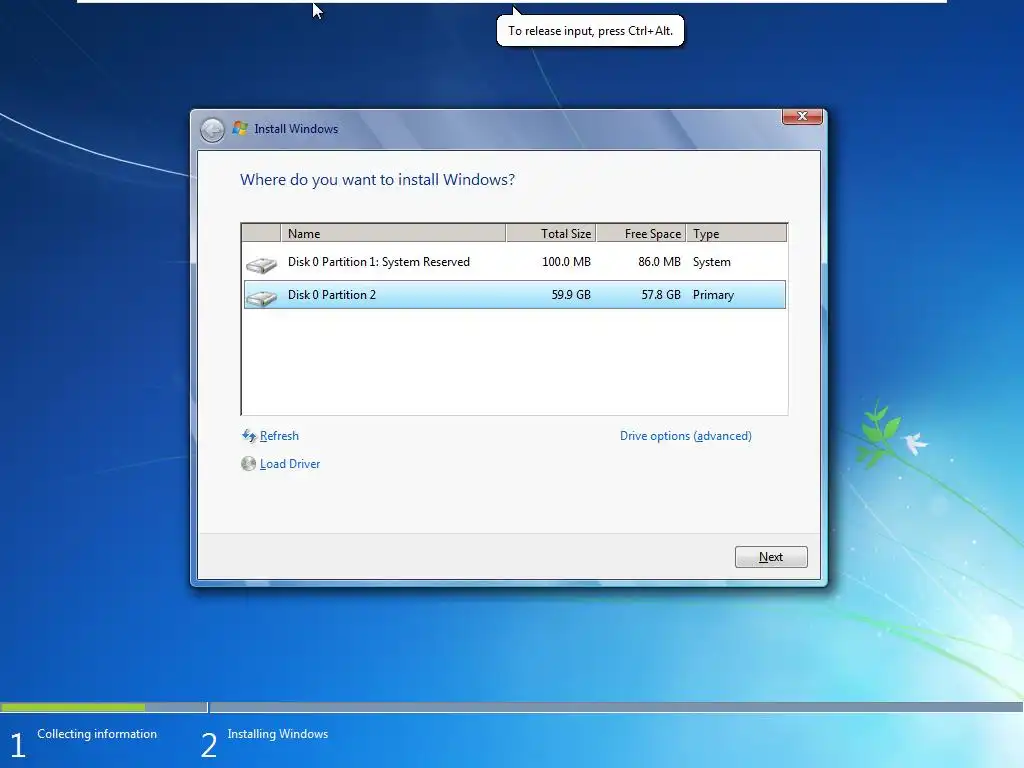The image size is (1024, 768).
Task: Click the 'To release input' tooltip
Action: point(590,31)
